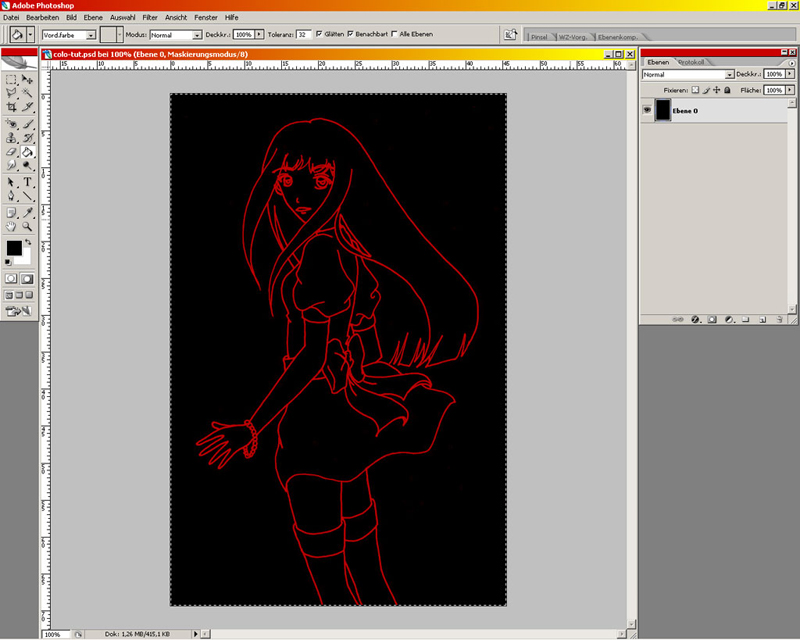Select the Move tool
The width and height of the screenshot is (800, 640).
pyautogui.click(x=28, y=80)
